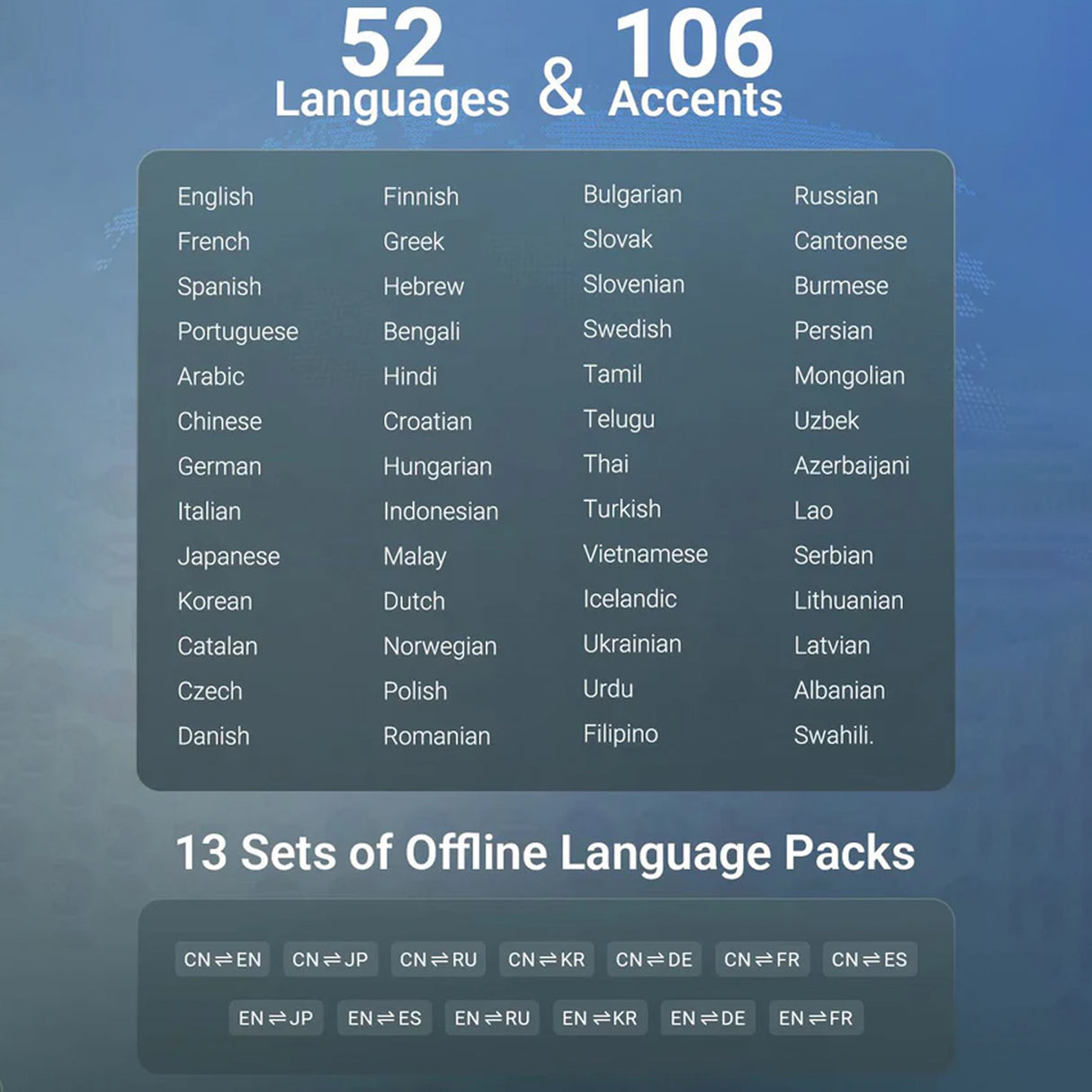The width and height of the screenshot is (1092, 1092).
Task: Select Hungarian in the language list
Action: pos(437,467)
